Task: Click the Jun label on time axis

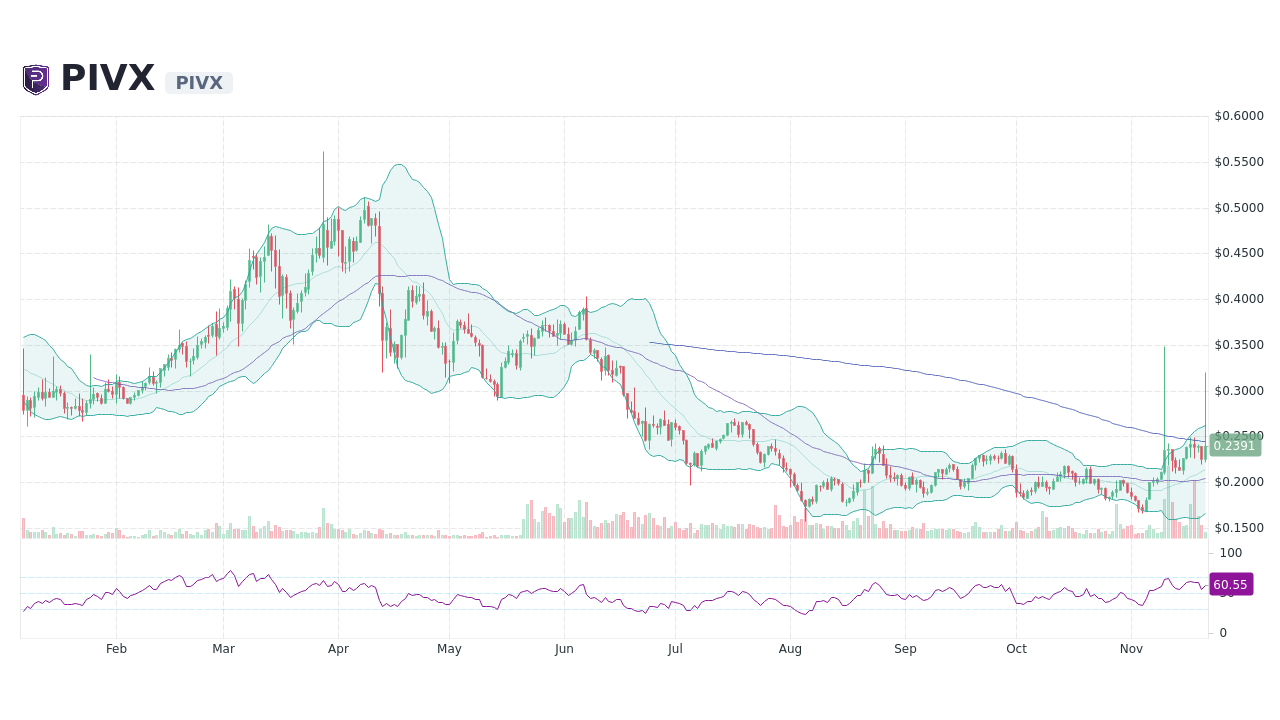Action: pos(564,649)
